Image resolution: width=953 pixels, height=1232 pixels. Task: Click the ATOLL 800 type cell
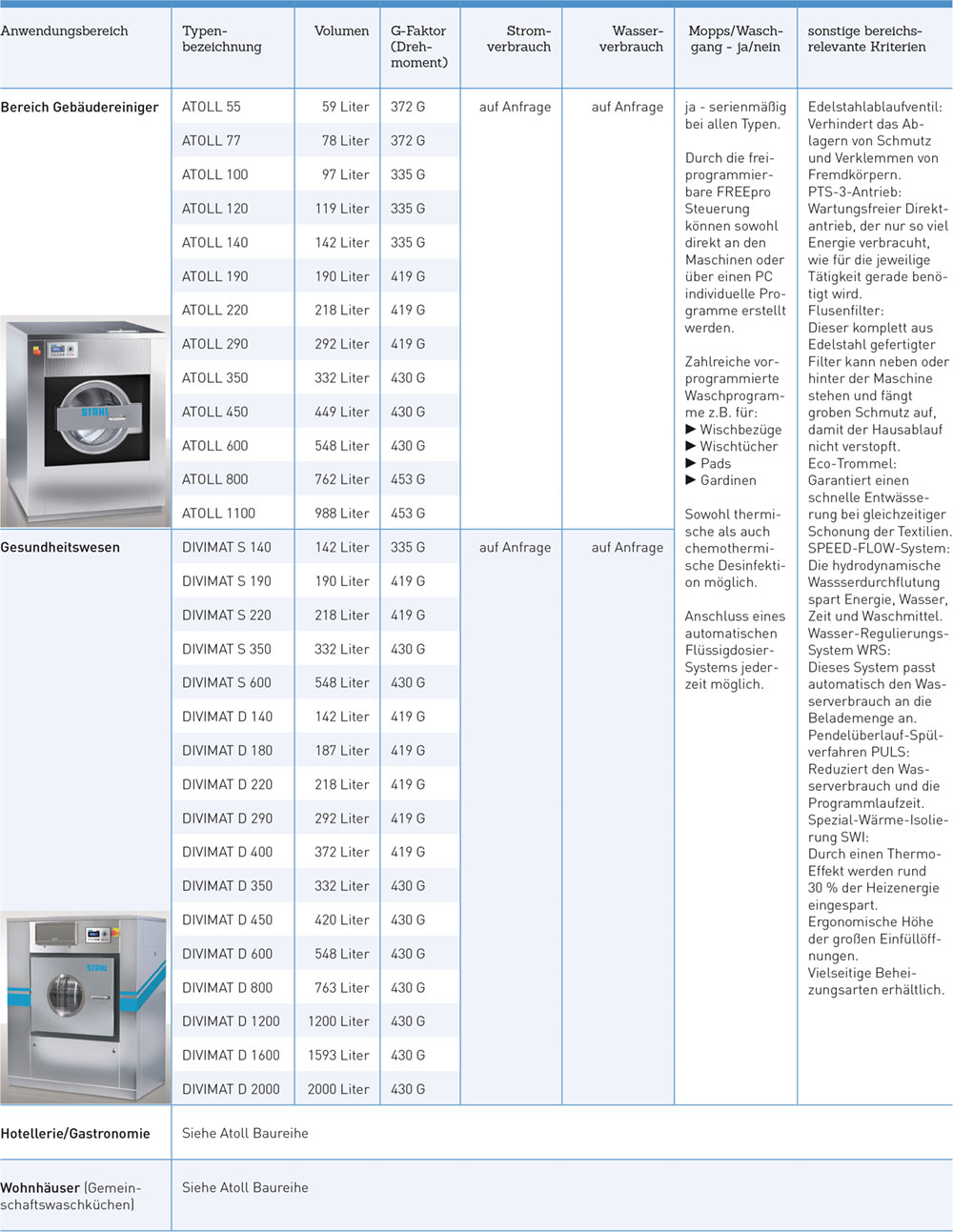(x=215, y=479)
